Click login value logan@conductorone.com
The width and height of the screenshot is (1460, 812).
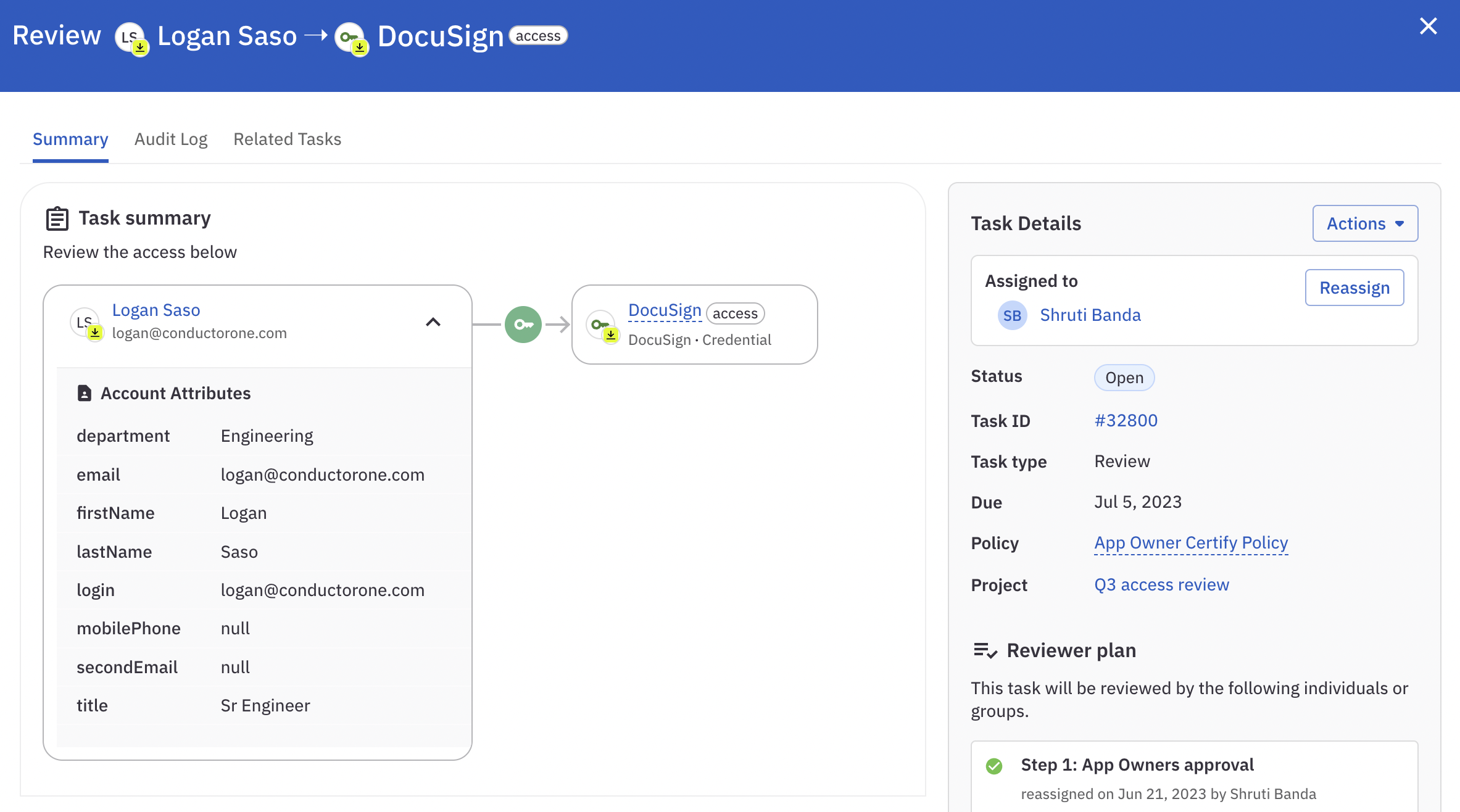(x=323, y=590)
